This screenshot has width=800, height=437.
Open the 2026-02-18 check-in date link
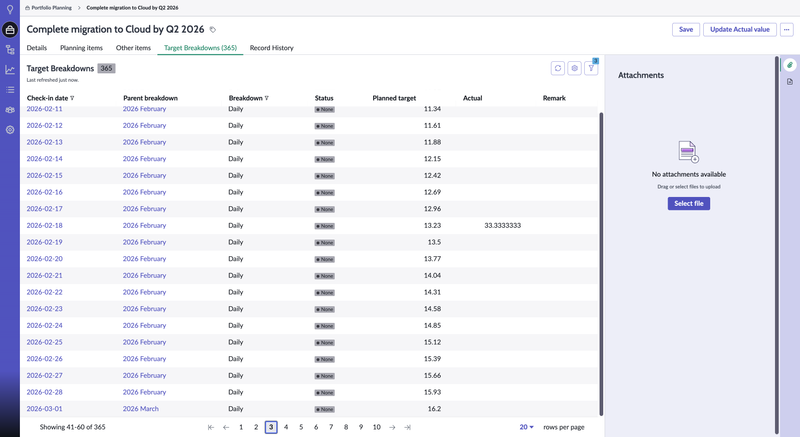44,225
